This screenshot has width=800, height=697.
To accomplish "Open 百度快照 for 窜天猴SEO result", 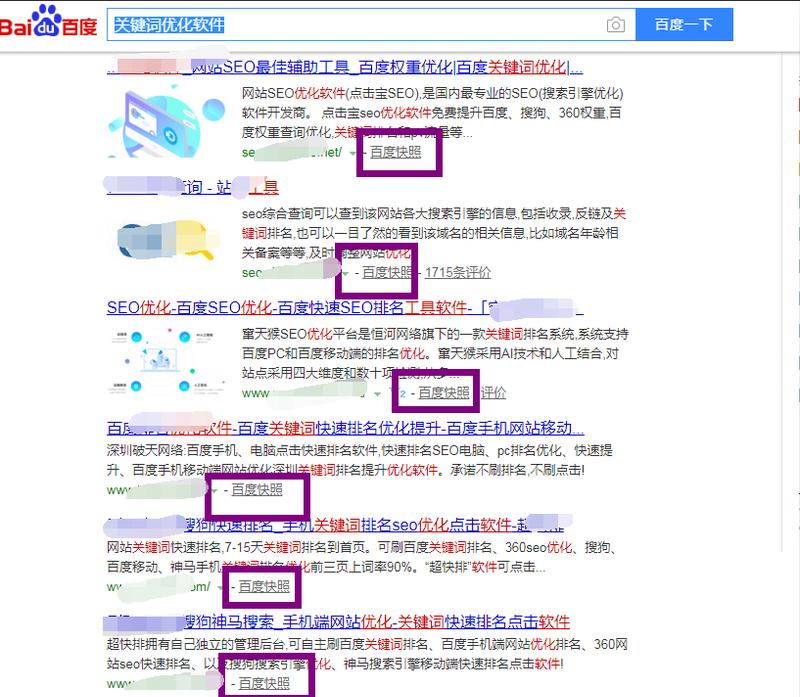I will pyautogui.click(x=443, y=392).
